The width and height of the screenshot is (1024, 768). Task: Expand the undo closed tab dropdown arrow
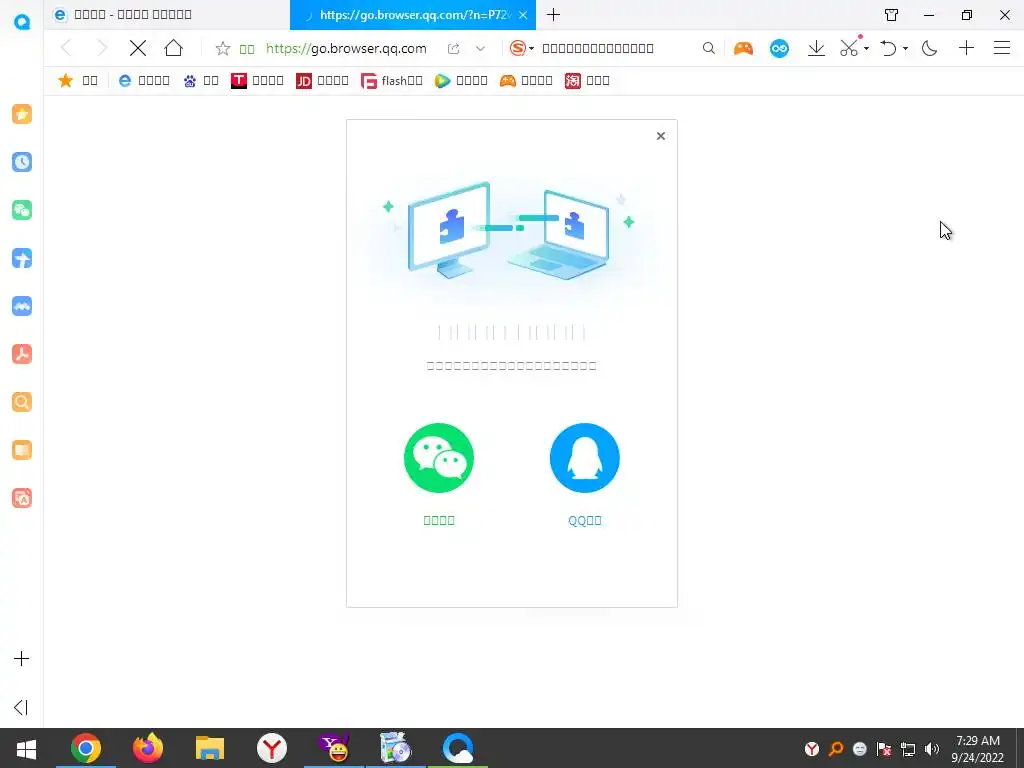pos(905,48)
